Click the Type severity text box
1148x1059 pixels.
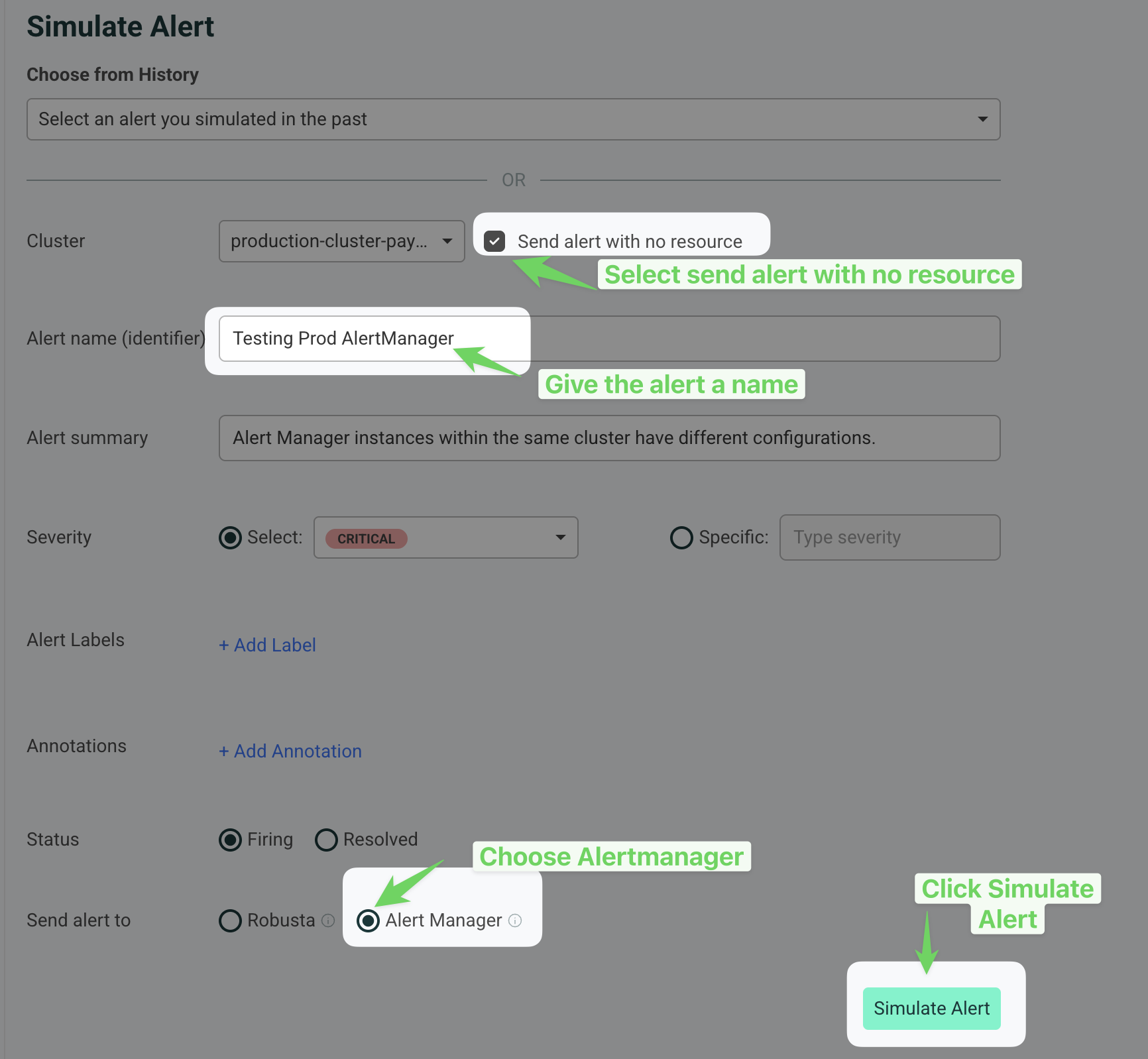pyautogui.click(x=890, y=537)
